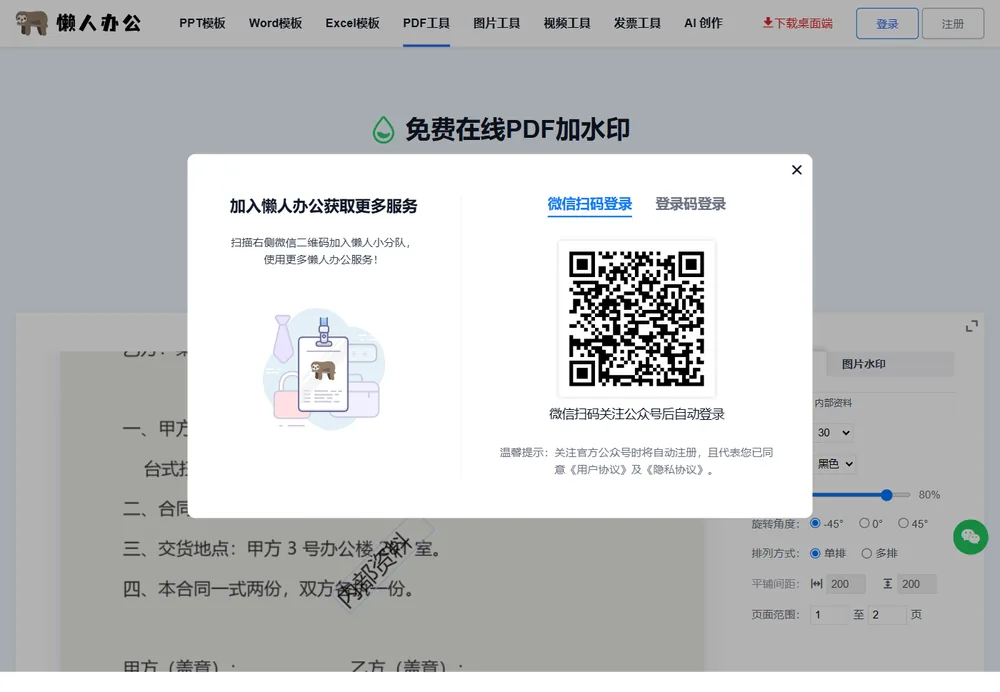Select the -45° rotation radio button
The image size is (1000, 692).
(x=815, y=523)
